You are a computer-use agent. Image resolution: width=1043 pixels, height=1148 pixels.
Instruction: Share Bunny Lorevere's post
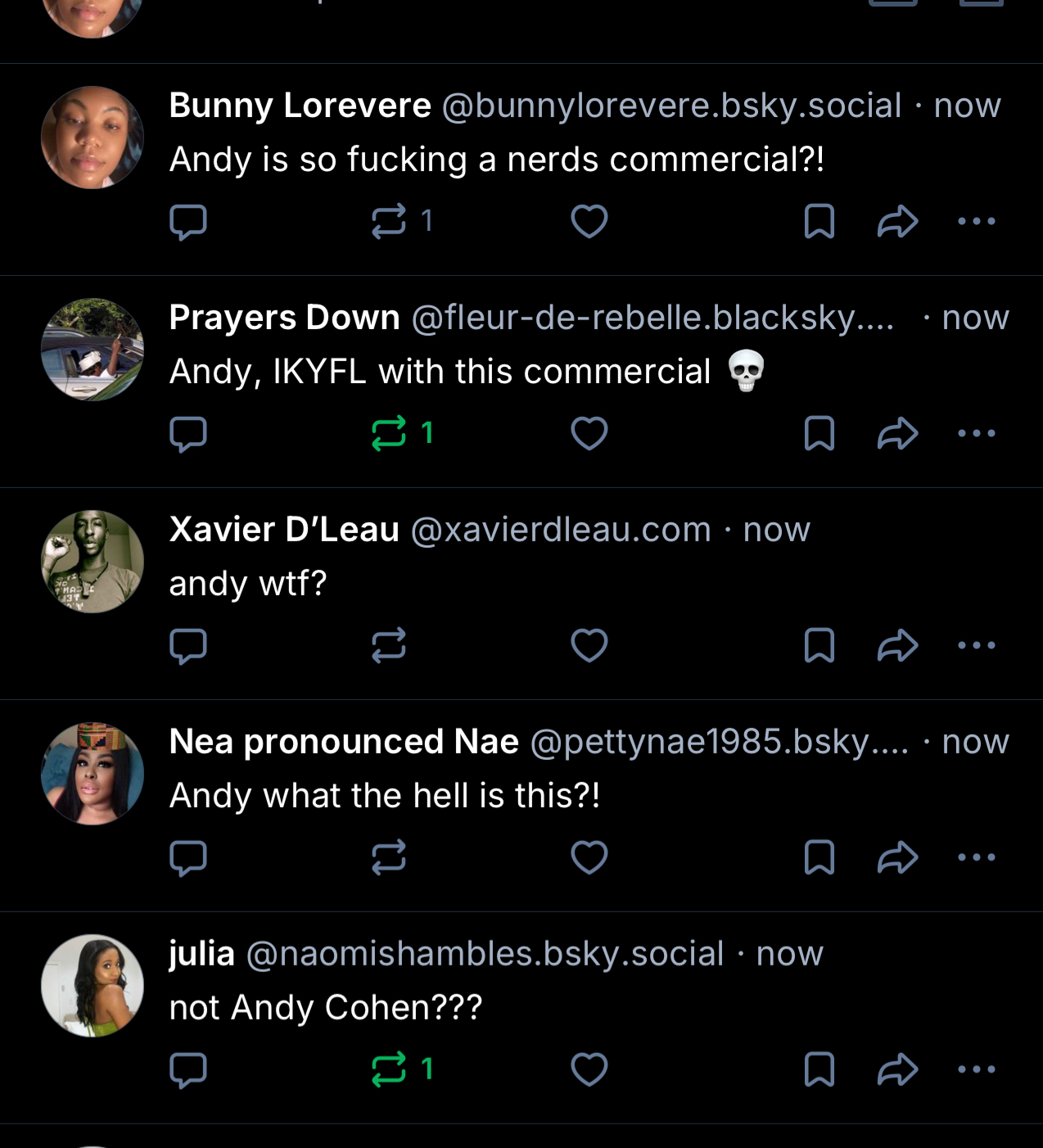(x=897, y=221)
